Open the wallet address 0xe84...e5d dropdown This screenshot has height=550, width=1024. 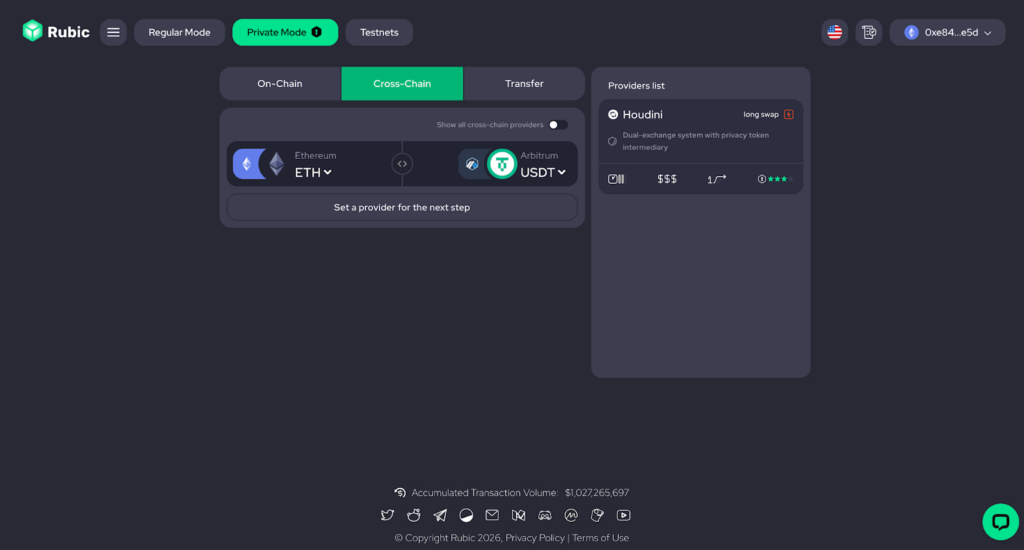(x=947, y=32)
